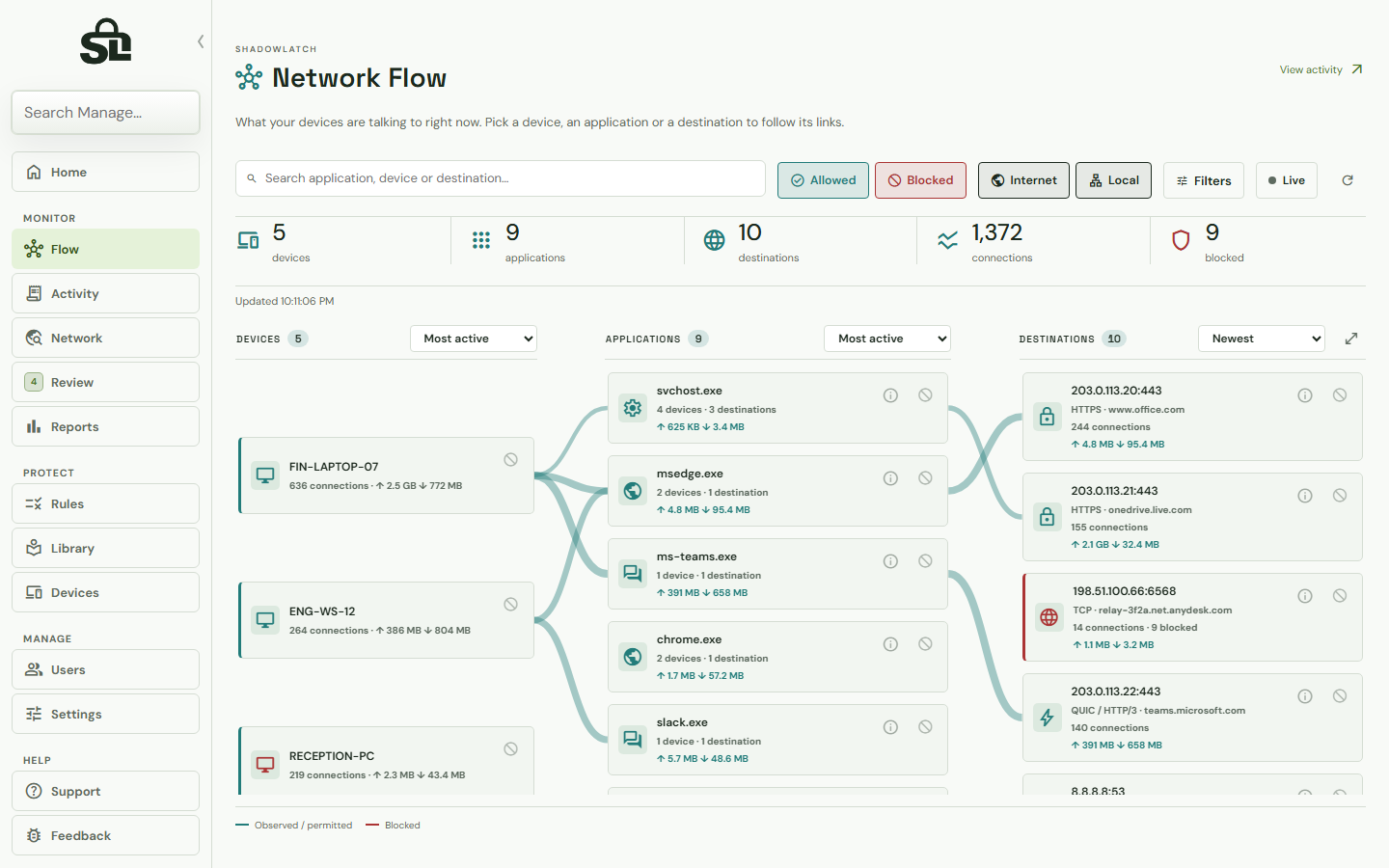Screen dimensions: 1389x868
Task: Block the ENG-WS-12 device
Action: pyautogui.click(x=511, y=605)
